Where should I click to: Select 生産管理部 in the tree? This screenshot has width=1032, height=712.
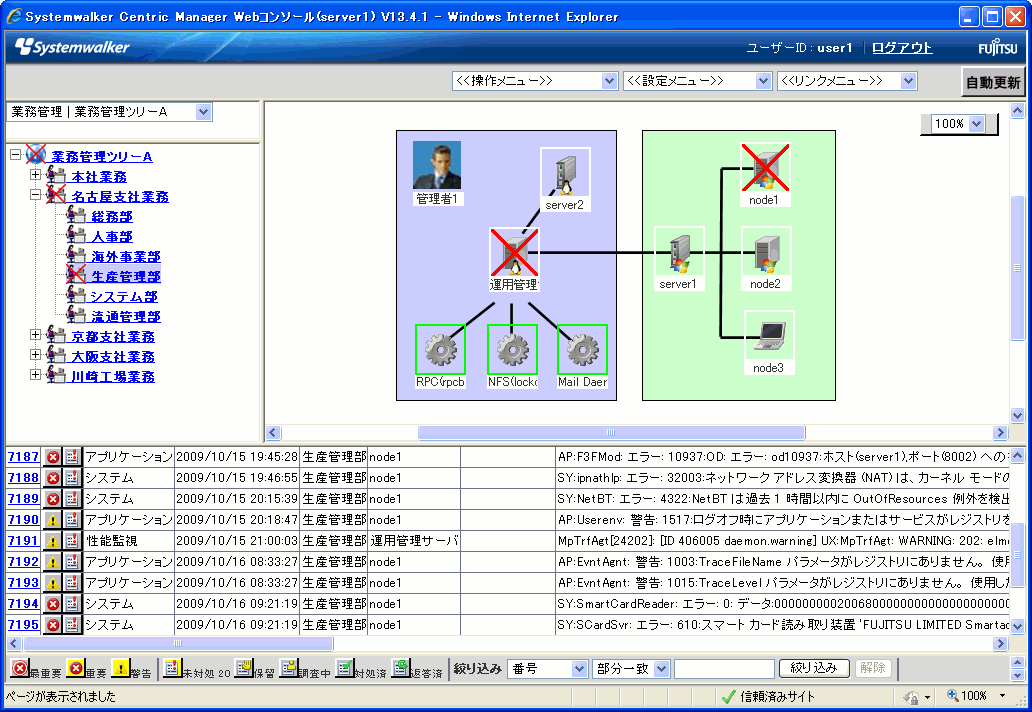[126, 276]
